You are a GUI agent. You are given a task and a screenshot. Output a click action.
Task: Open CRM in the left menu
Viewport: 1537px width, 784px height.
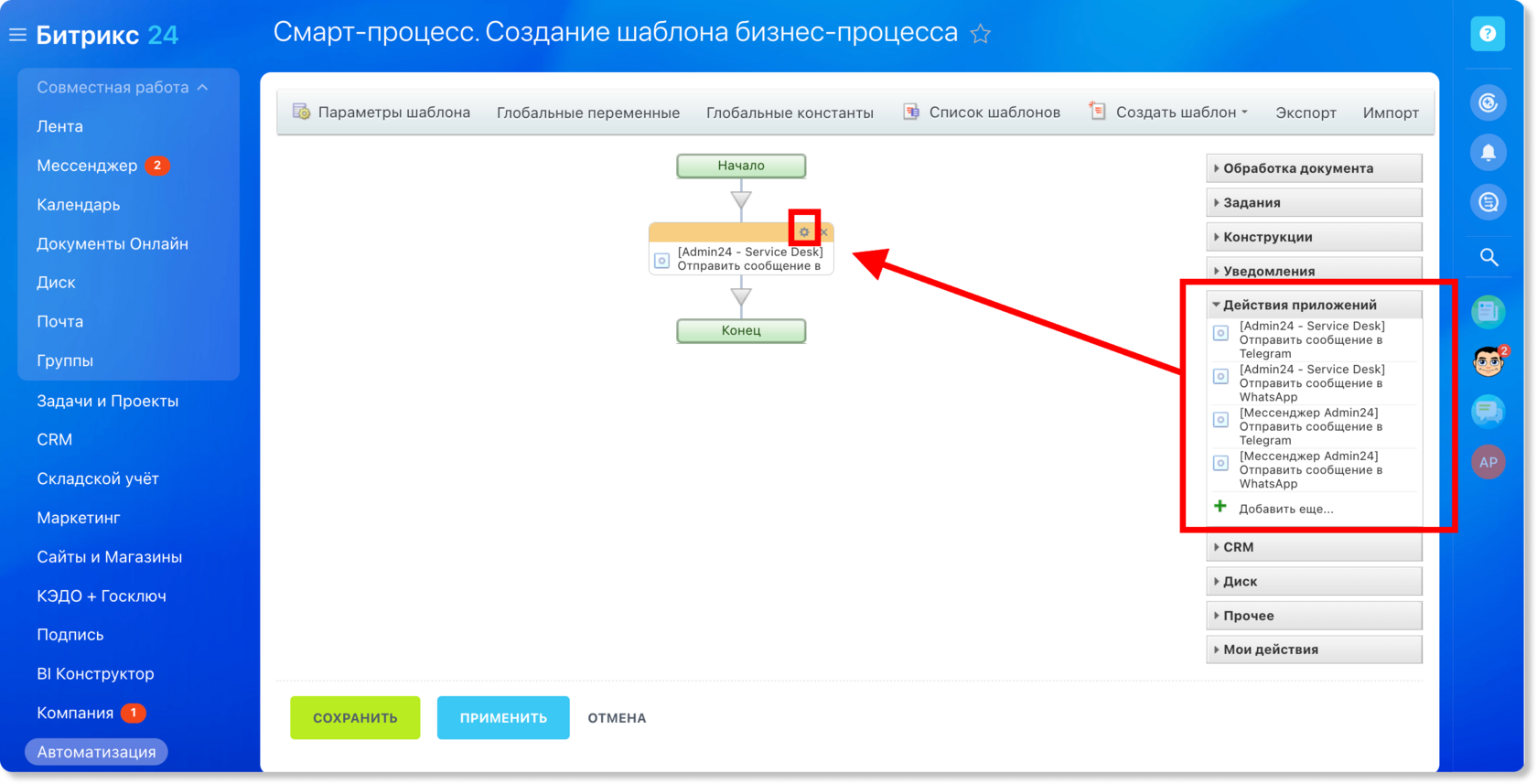click(54, 440)
